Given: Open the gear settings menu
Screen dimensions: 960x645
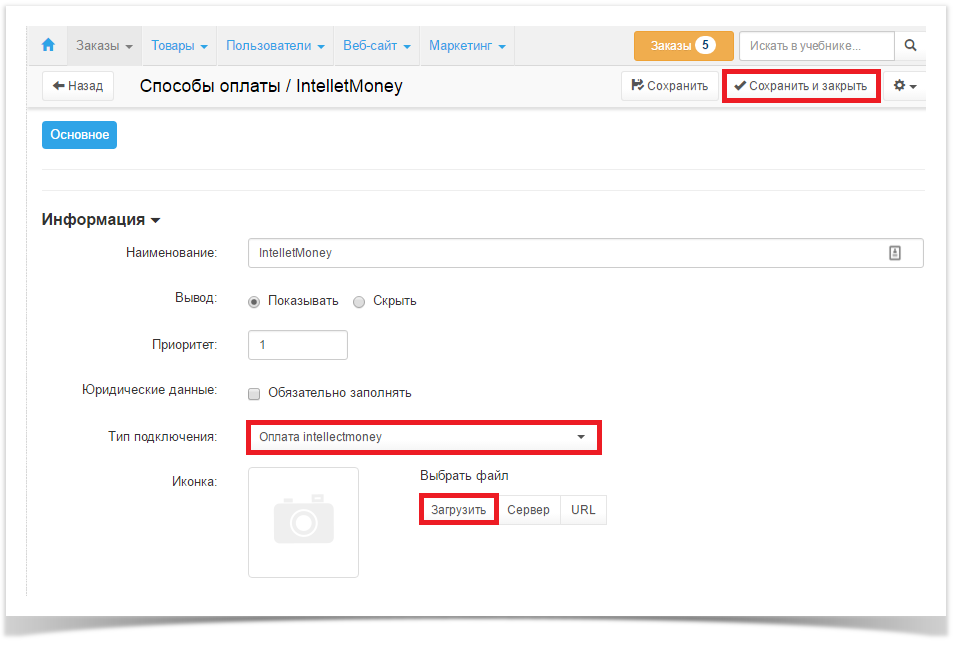Looking at the screenshot, I should coord(904,86).
